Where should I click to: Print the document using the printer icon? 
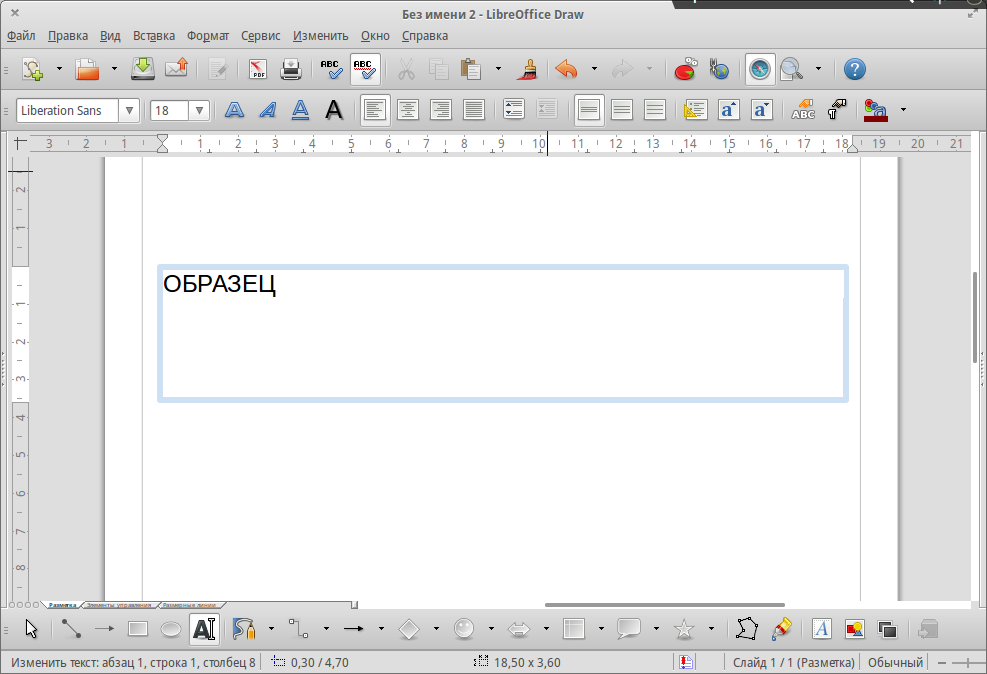(290, 69)
